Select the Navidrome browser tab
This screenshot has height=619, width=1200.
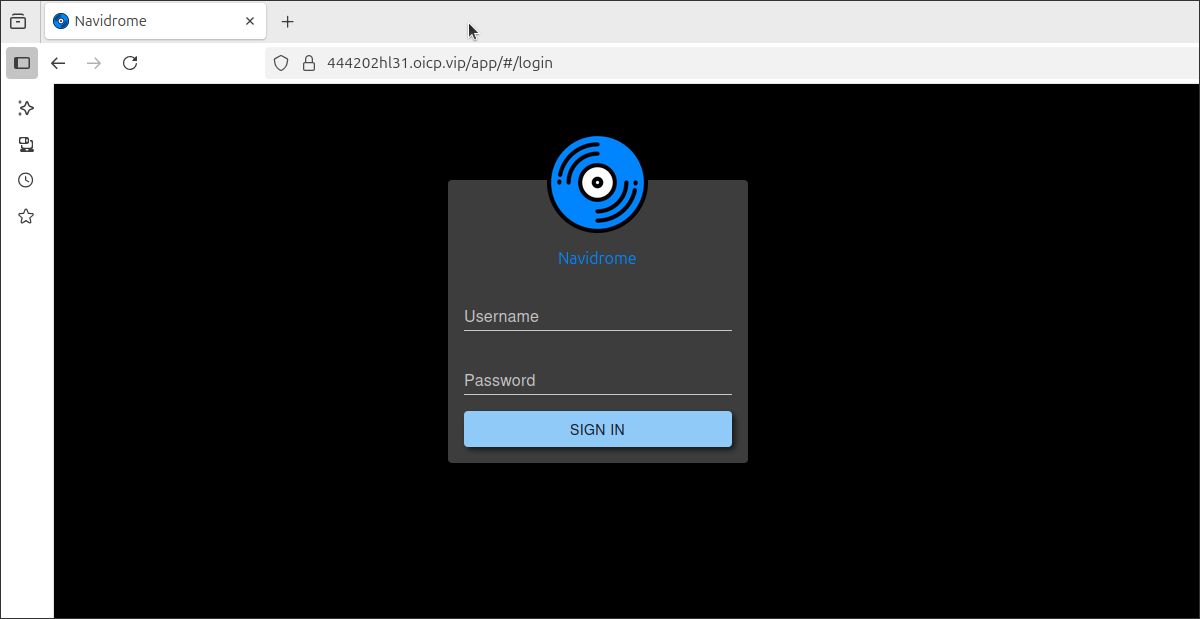(x=155, y=21)
